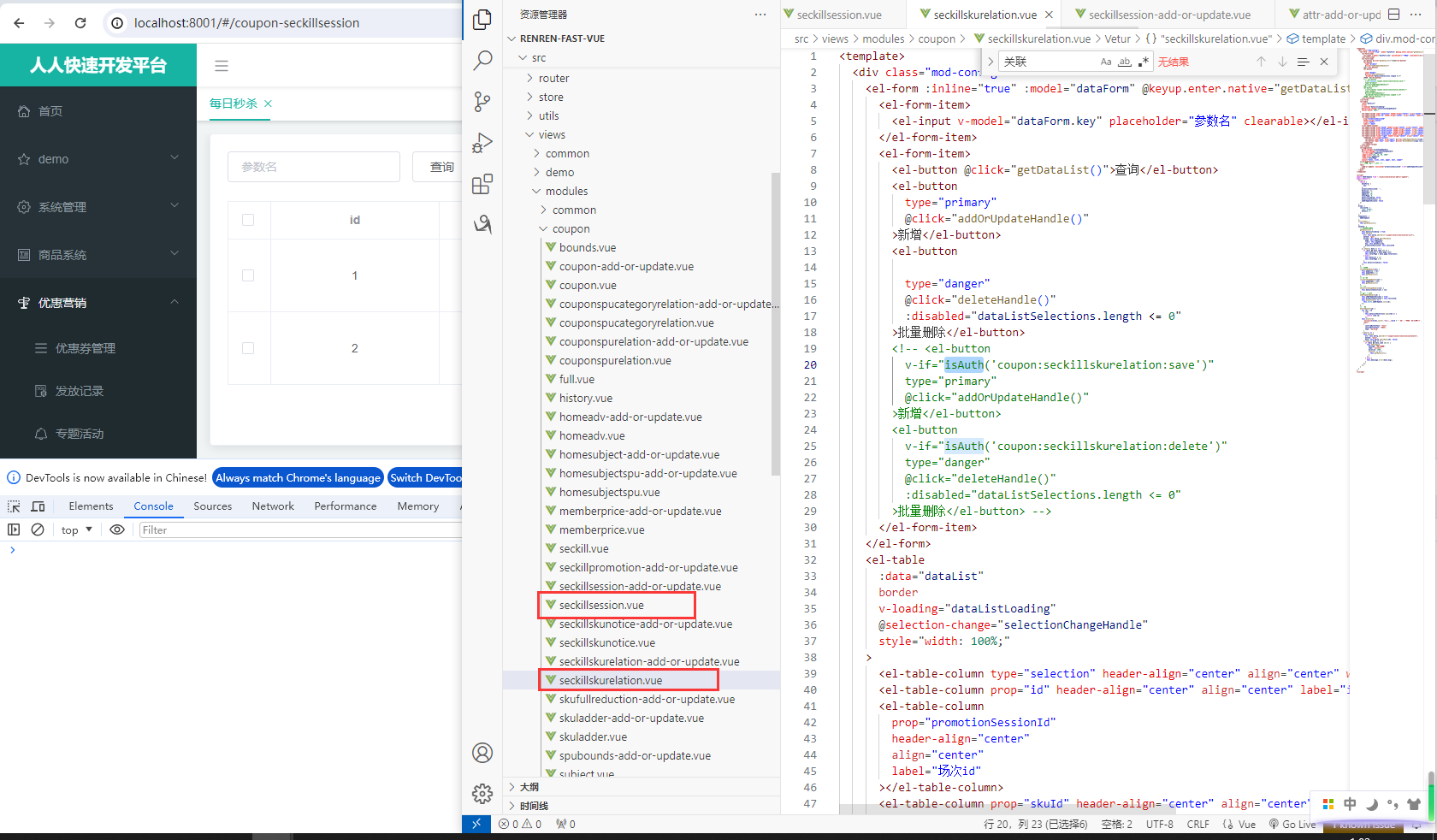
Task: Open the Accounts icon in activity bar
Action: pos(482,753)
